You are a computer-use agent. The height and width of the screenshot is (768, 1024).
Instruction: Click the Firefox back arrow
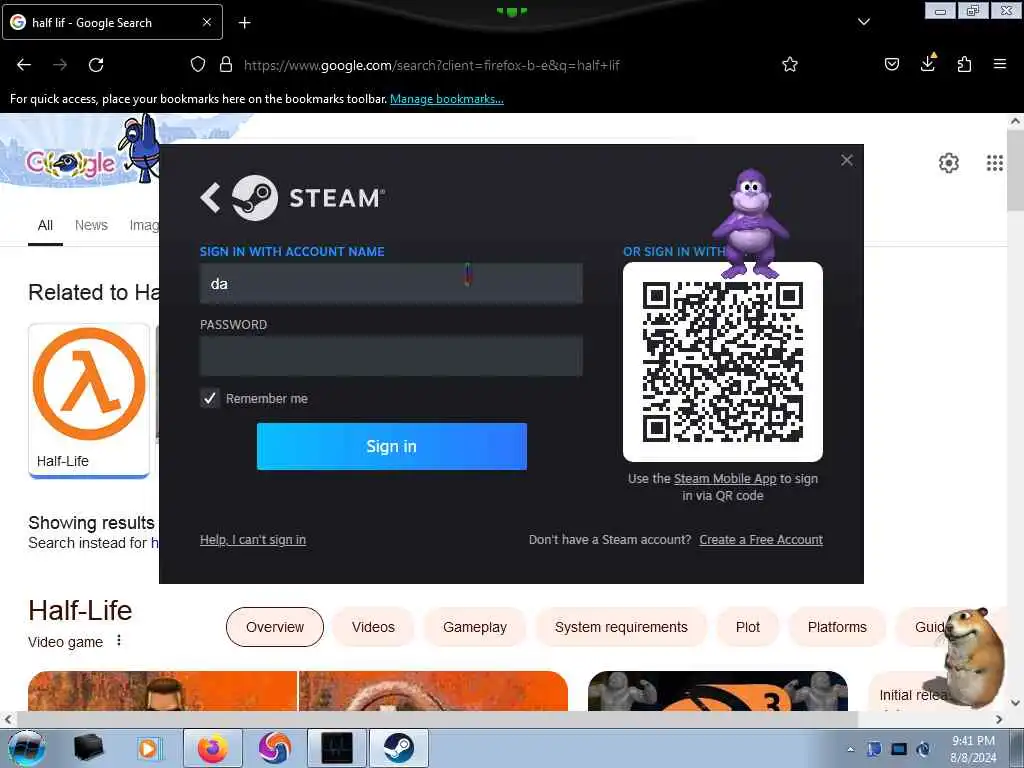pyautogui.click(x=24, y=65)
